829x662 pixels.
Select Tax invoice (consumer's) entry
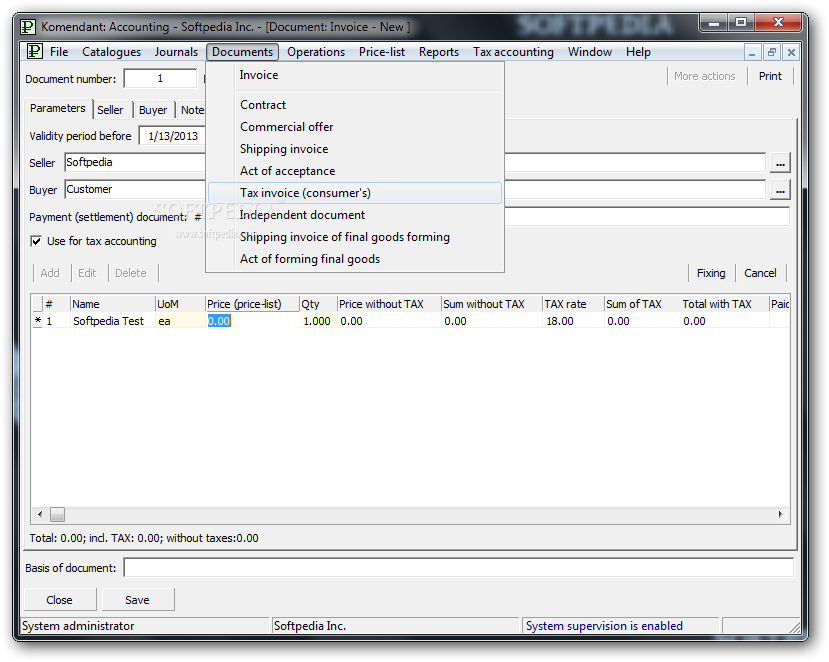click(355, 193)
